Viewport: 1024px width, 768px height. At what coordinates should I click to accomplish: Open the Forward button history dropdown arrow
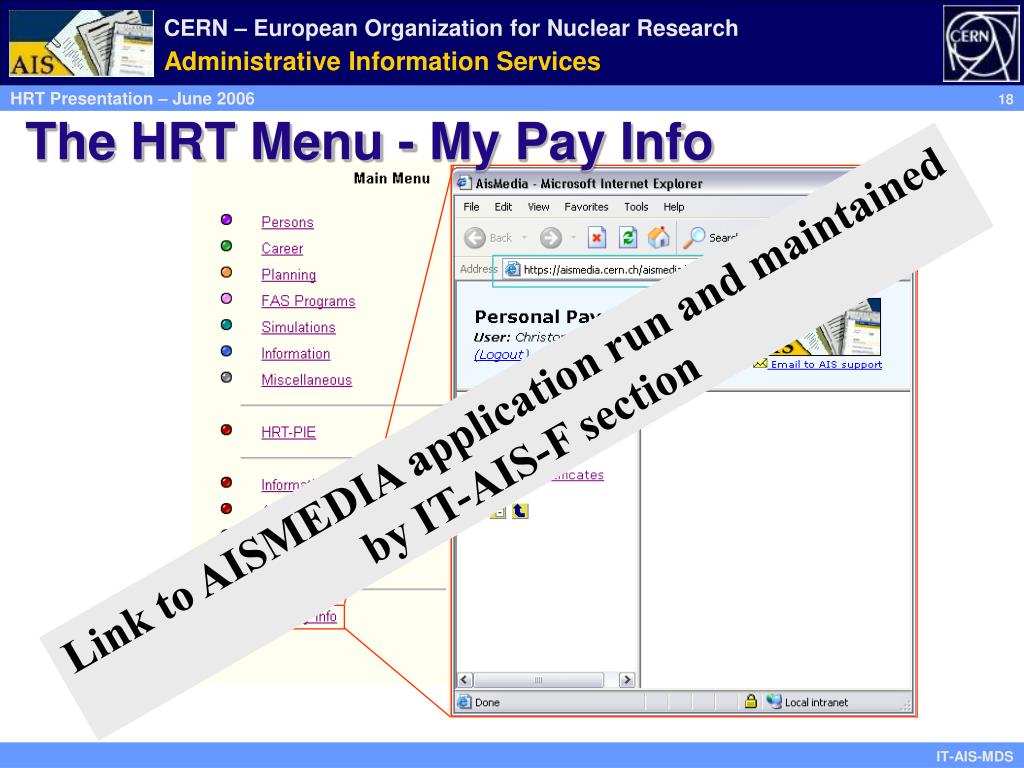(x=573, y=238)
